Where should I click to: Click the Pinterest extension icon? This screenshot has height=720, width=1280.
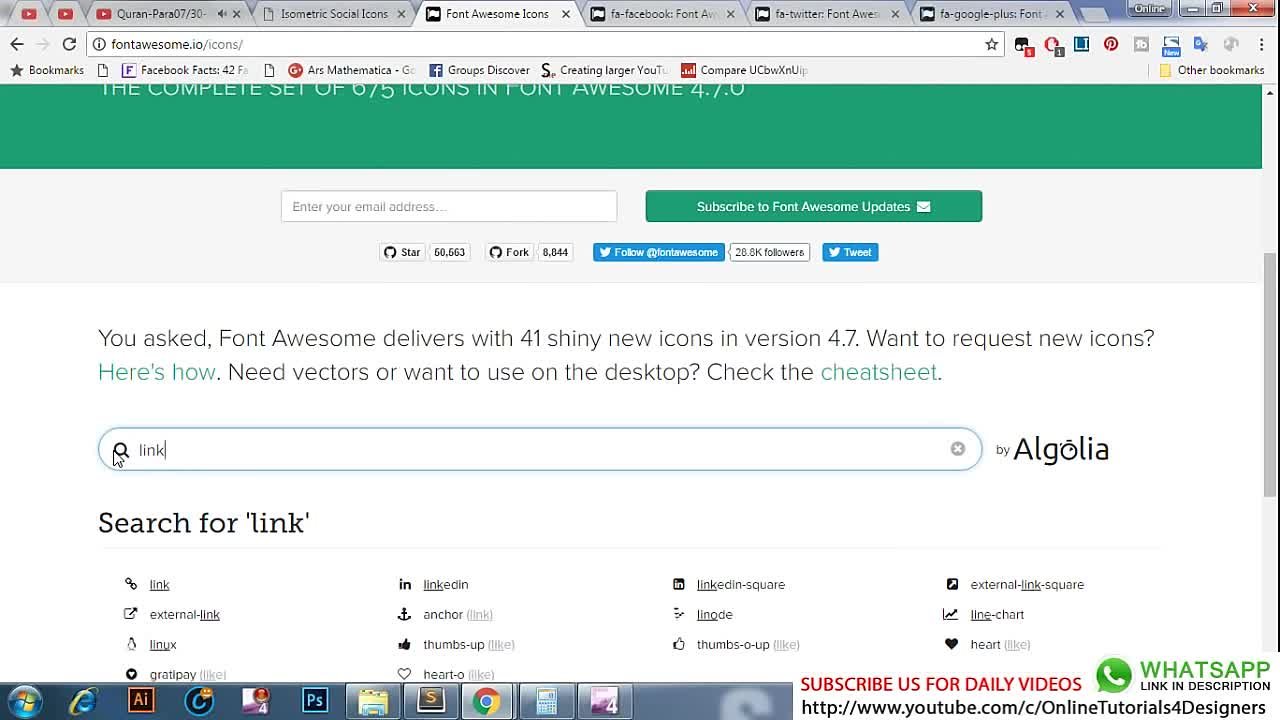pyautogui.click(x=1111, y=44)
